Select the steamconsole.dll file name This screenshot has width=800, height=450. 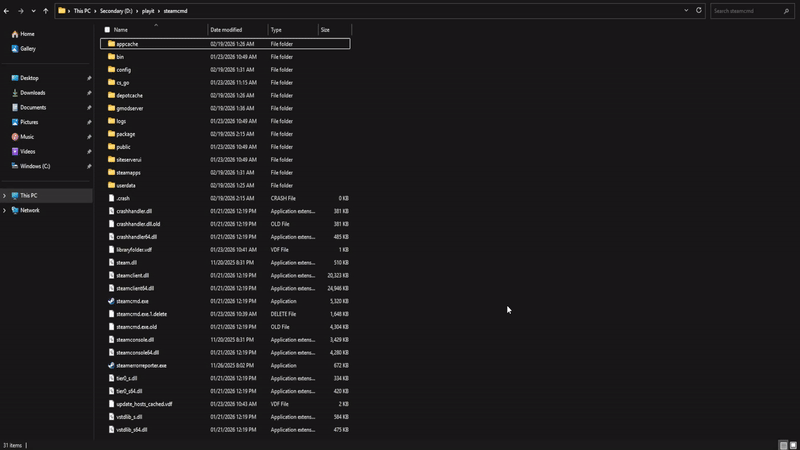click(x=135, y=340)
